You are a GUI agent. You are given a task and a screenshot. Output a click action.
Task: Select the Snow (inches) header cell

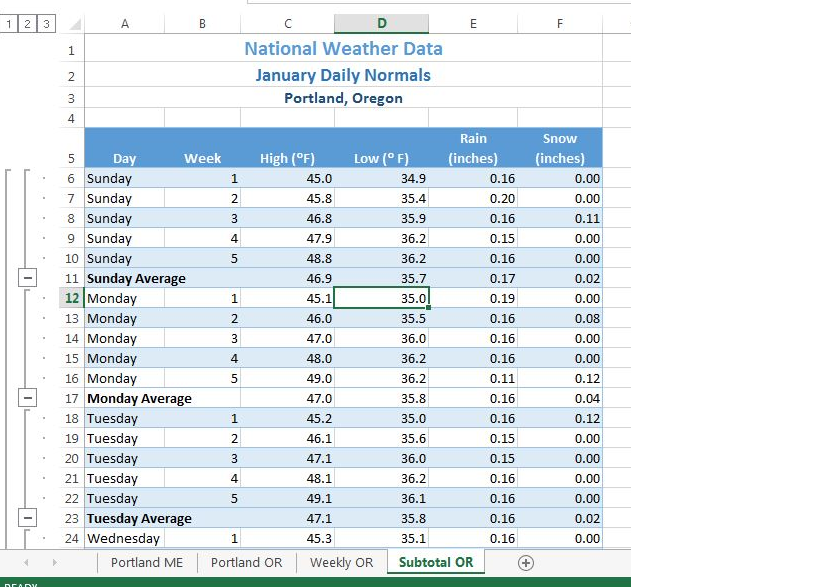(x=559, y=148)
